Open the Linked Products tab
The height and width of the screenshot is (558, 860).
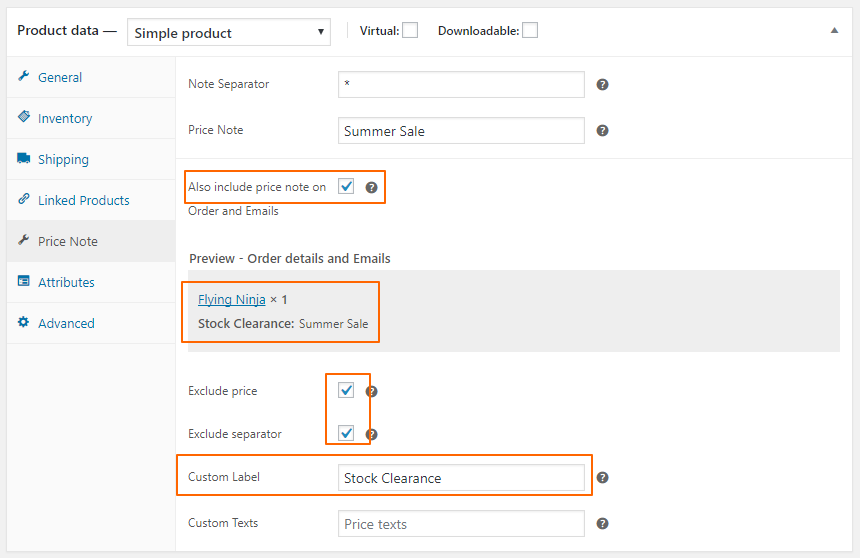(x=83, y=200)
